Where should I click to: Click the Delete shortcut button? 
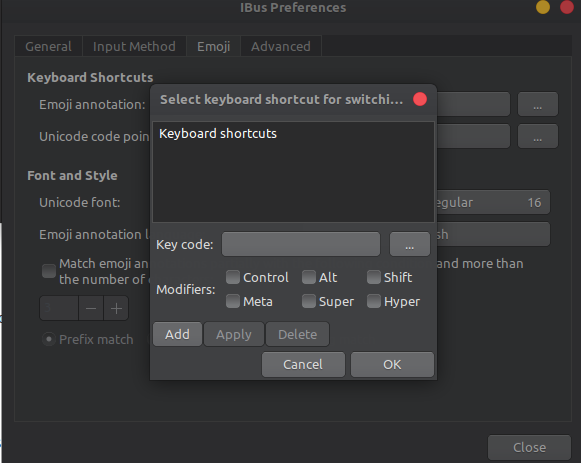coord(298,334)
